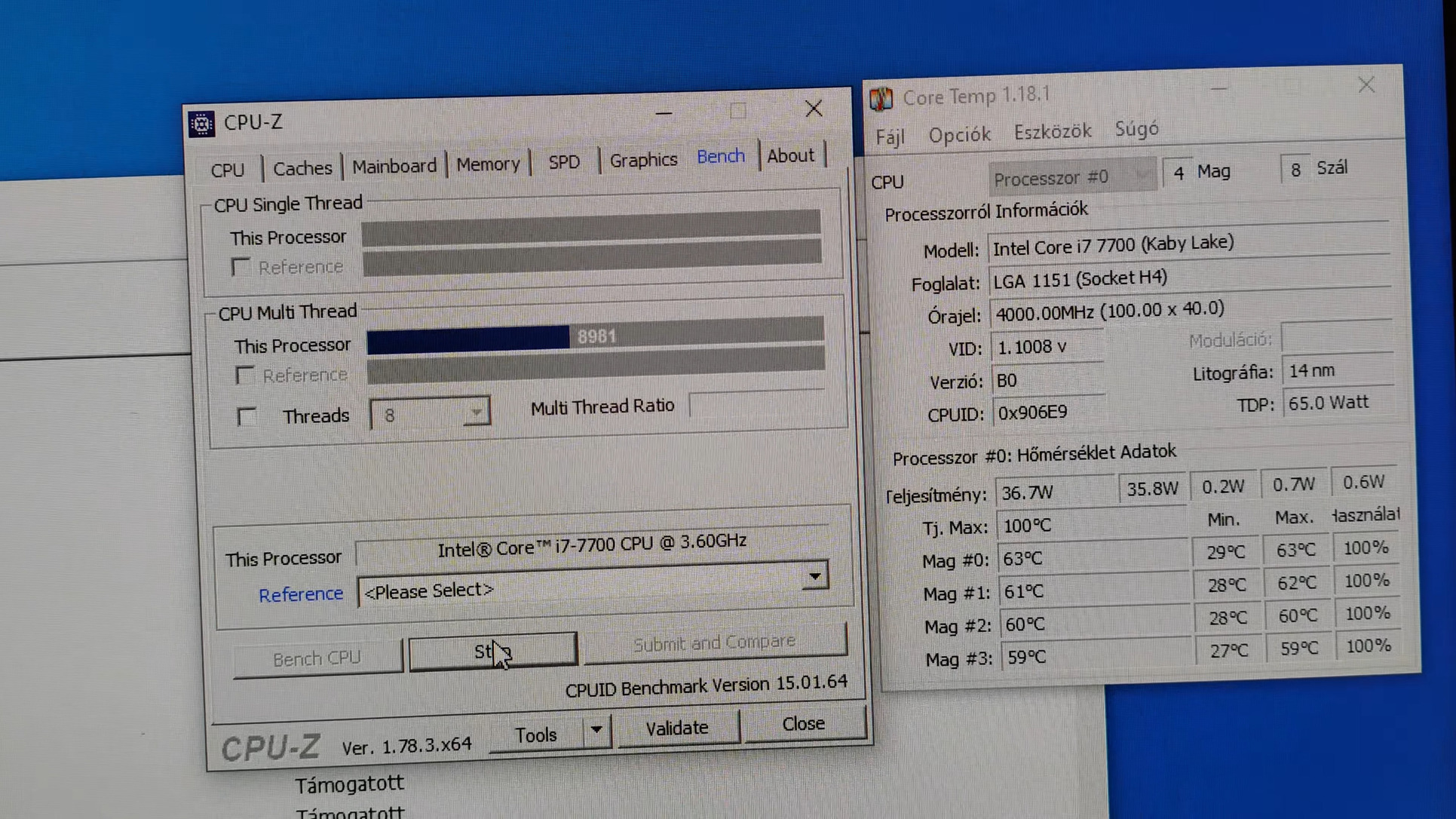Click the Tools dropdown arrow button
The image size is (1456, 819).
pos(596,730)
